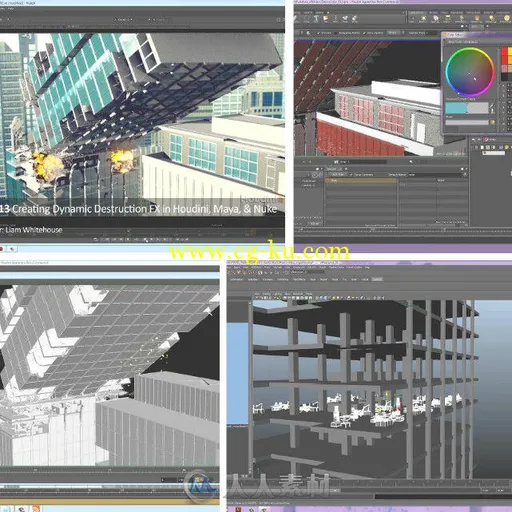The image size is (512, 512).
Task: Click the last tool icon on Houdini's left shelf
Action: 355,19
